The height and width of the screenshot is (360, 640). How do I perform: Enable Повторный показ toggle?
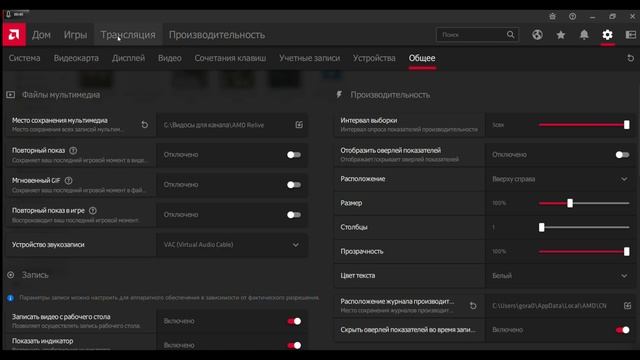pyautogui.click(x=294, y=155)
